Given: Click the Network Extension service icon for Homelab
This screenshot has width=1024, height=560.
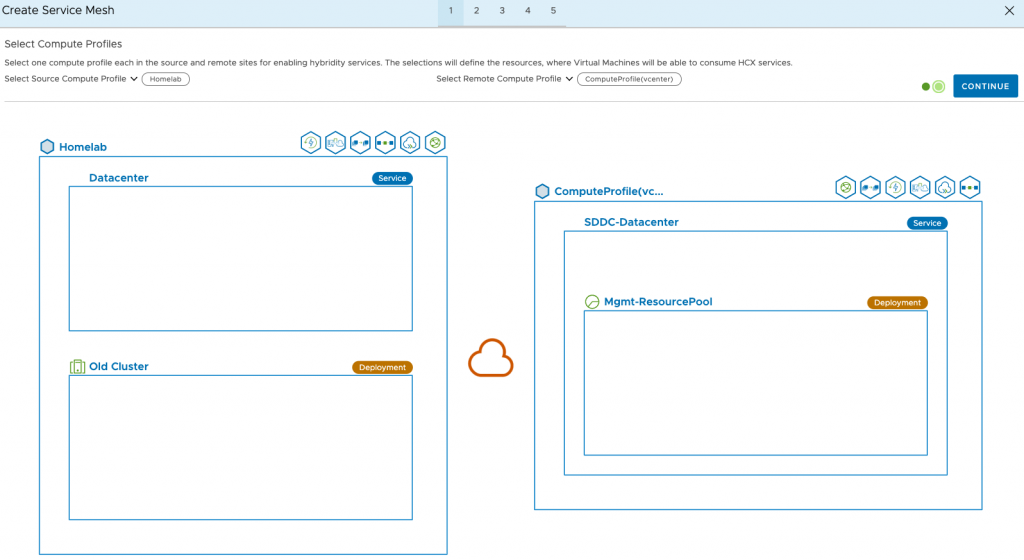Looking at the screenshot, I should [385, 142].
